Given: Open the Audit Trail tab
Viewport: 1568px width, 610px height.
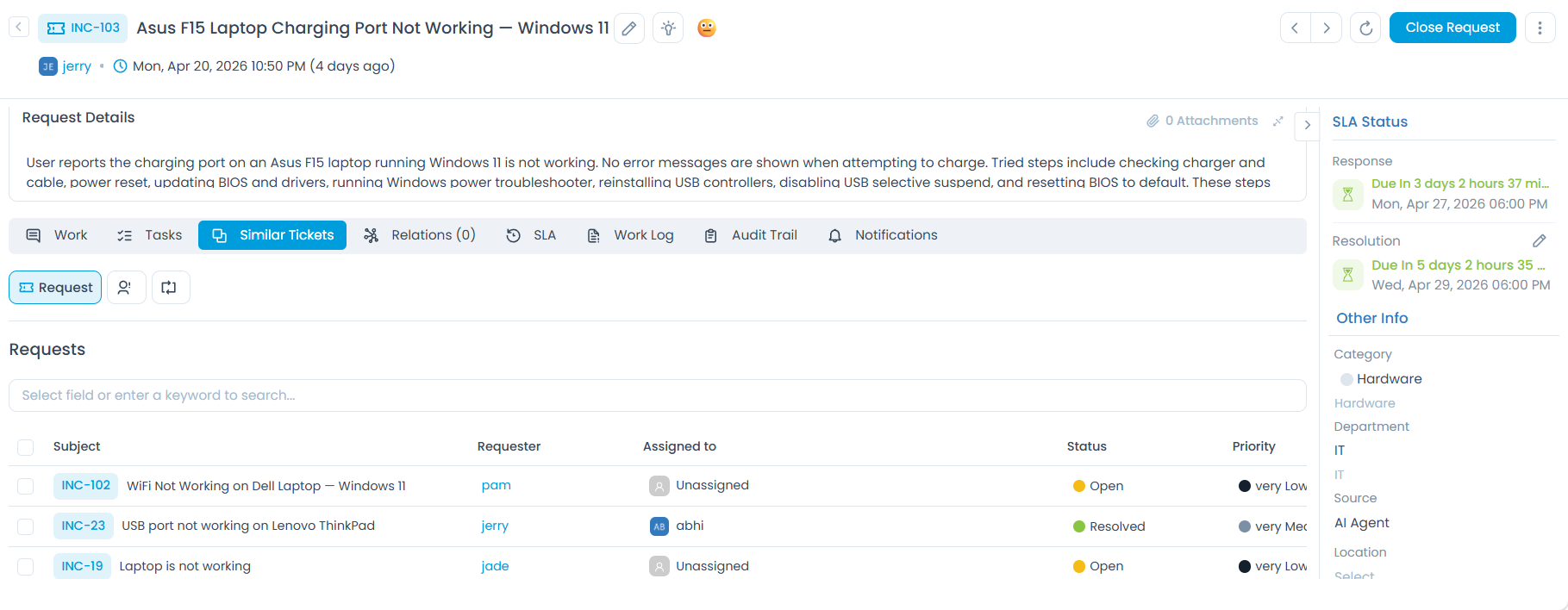Looking at the screenshot, I should pos(751,235).
